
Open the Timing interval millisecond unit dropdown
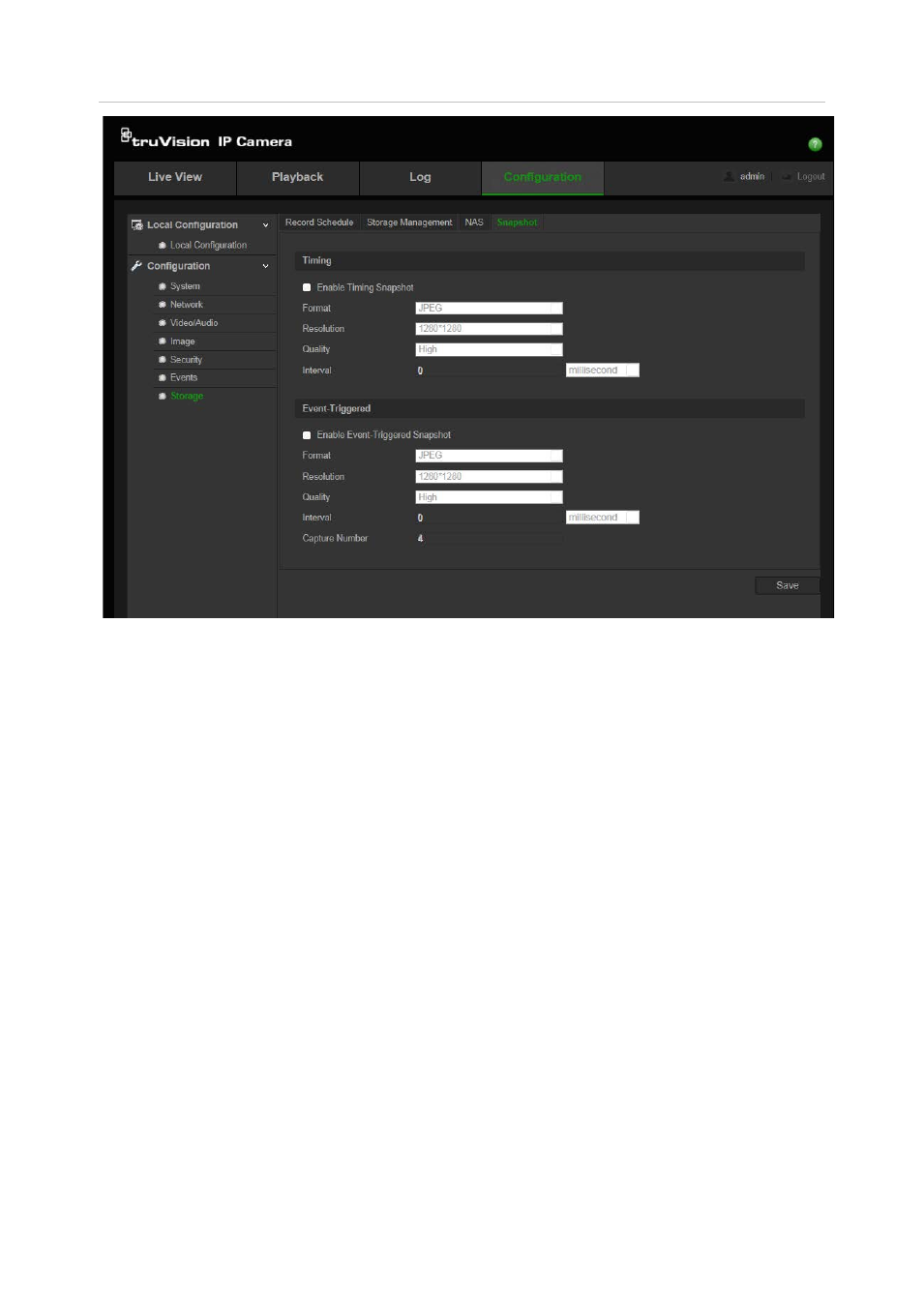point(603,371)
